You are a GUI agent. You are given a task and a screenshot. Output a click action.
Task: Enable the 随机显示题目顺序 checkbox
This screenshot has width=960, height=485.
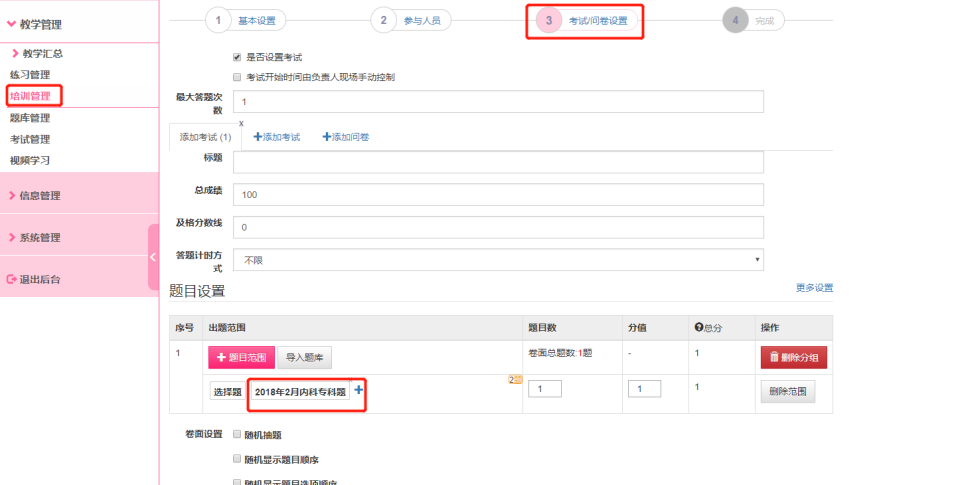coord(237,459)
